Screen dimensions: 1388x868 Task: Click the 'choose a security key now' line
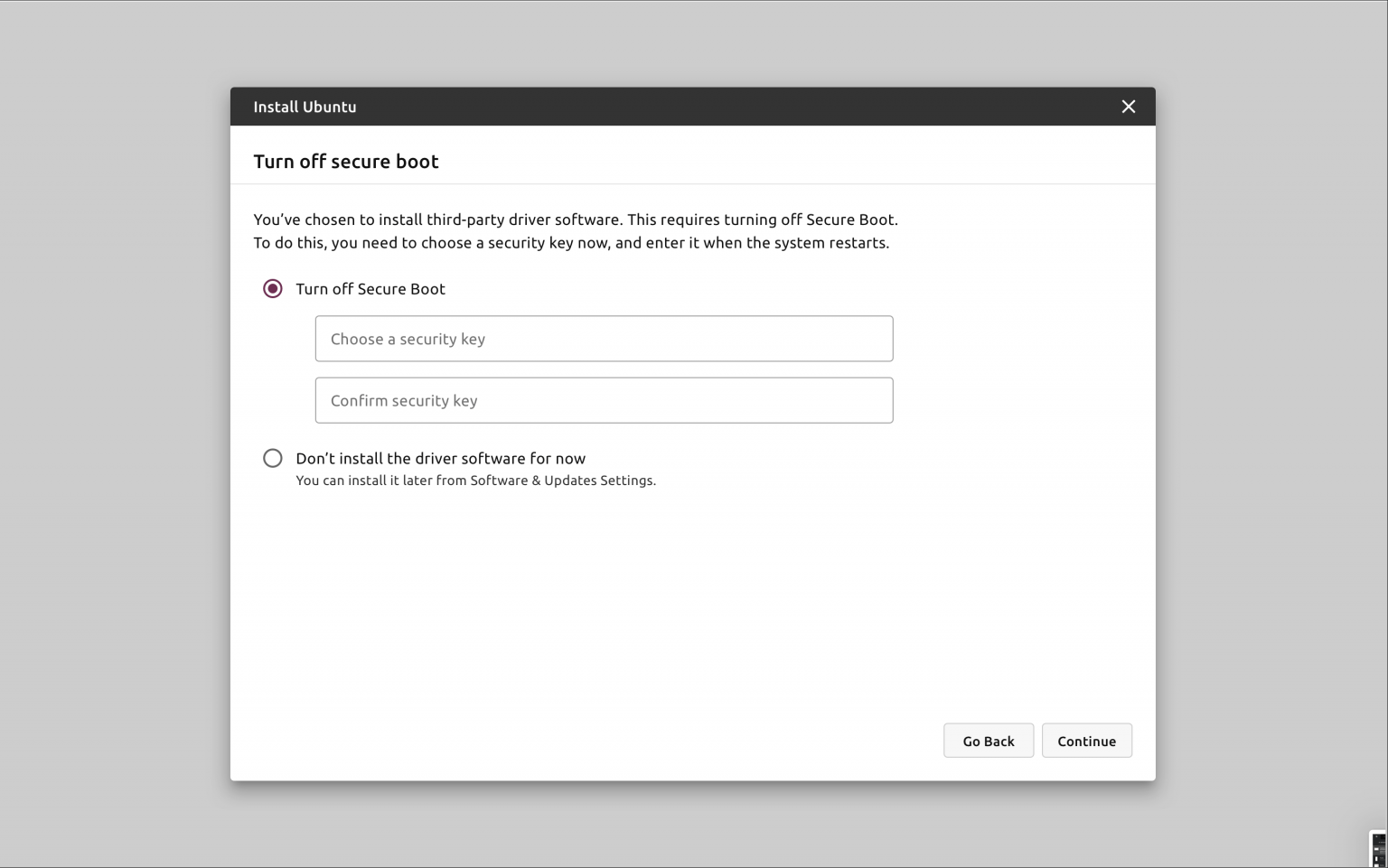[x=571, y=243]
